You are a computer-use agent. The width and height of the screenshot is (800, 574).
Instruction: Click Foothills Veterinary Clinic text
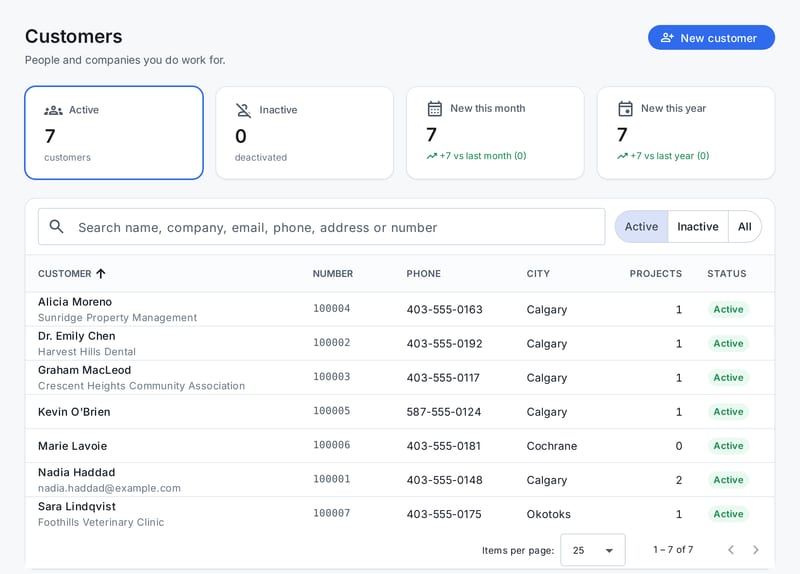(101, 522)
